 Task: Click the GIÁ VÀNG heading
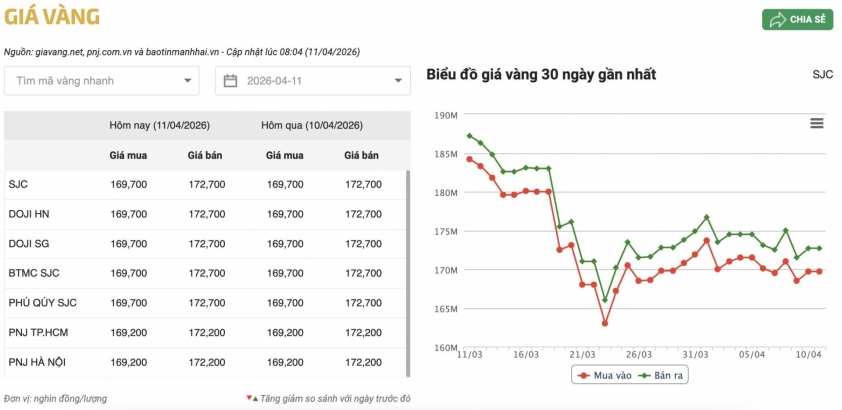(x=52, y=17)
